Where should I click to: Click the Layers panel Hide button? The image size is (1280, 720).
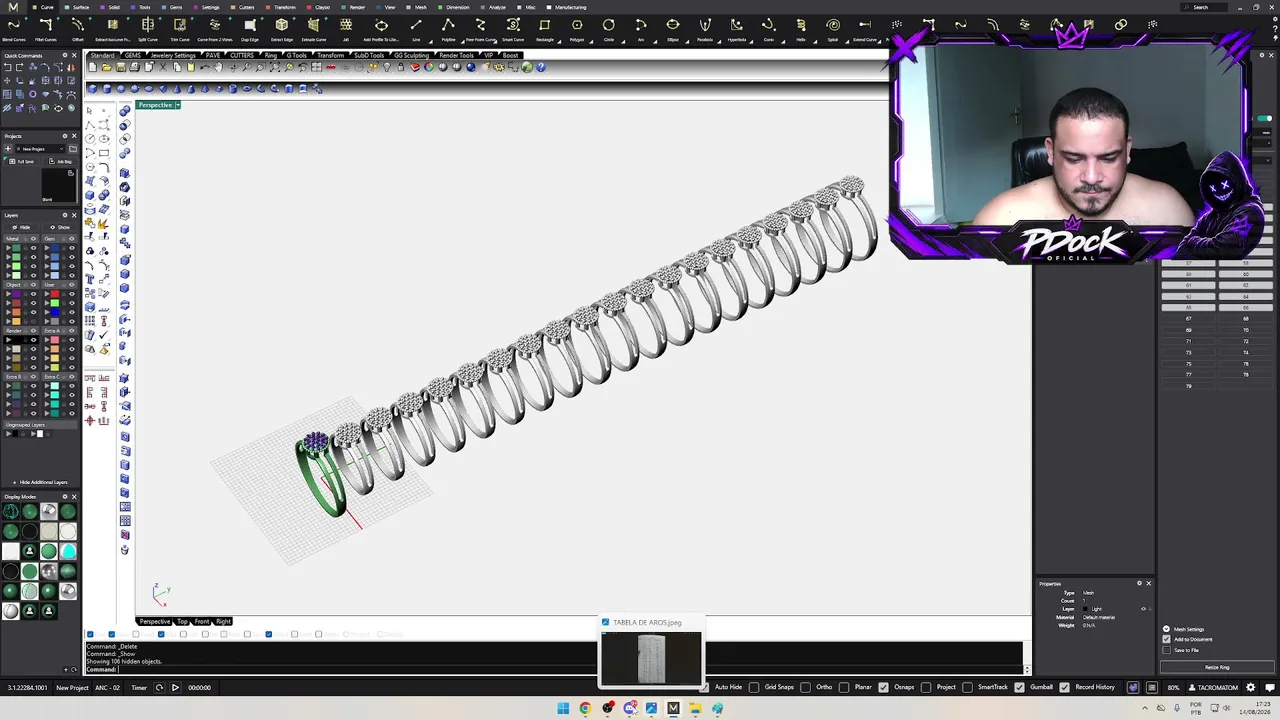pos(22,227)
